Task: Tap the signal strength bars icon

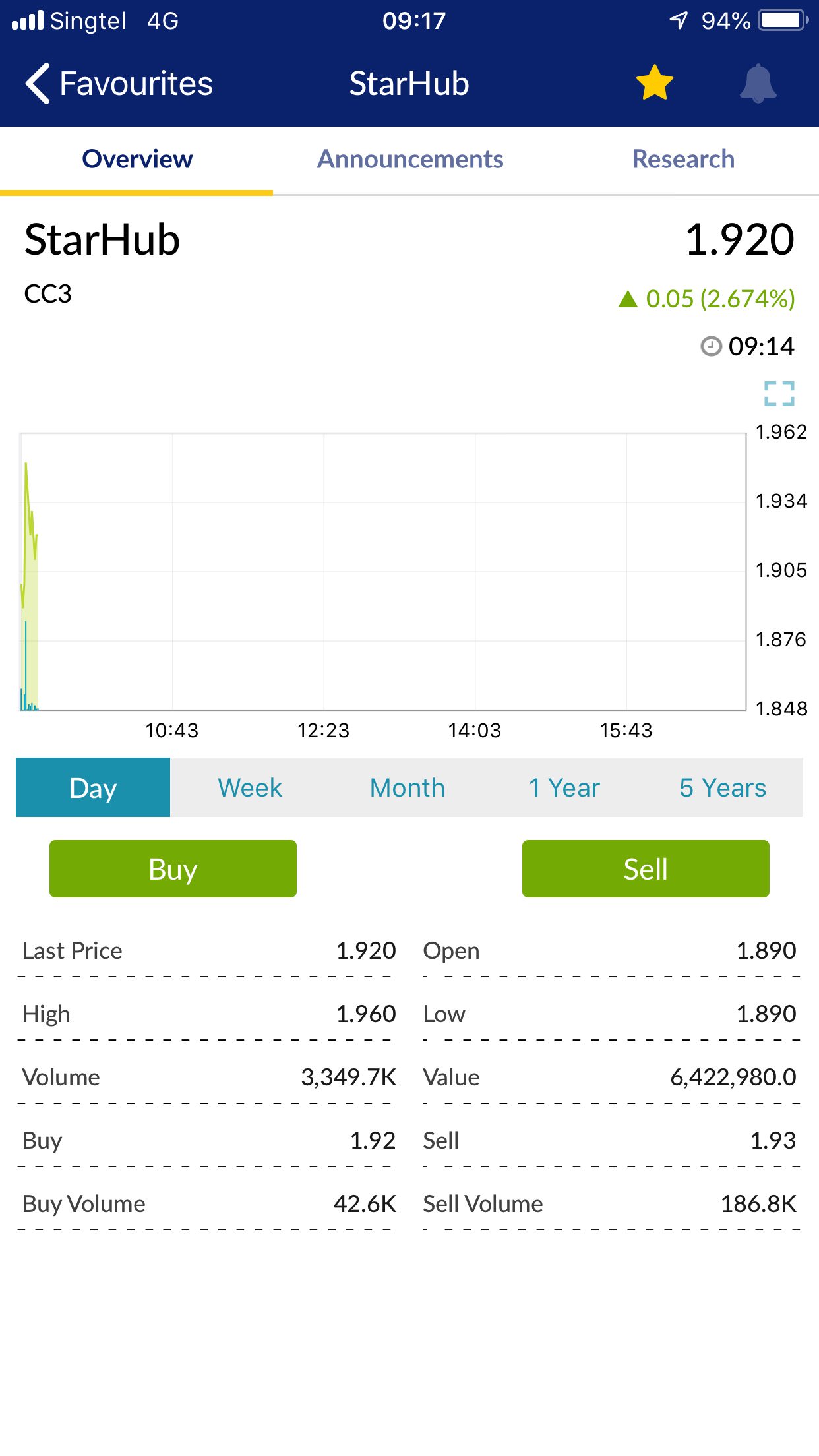Action: [28, 20]
